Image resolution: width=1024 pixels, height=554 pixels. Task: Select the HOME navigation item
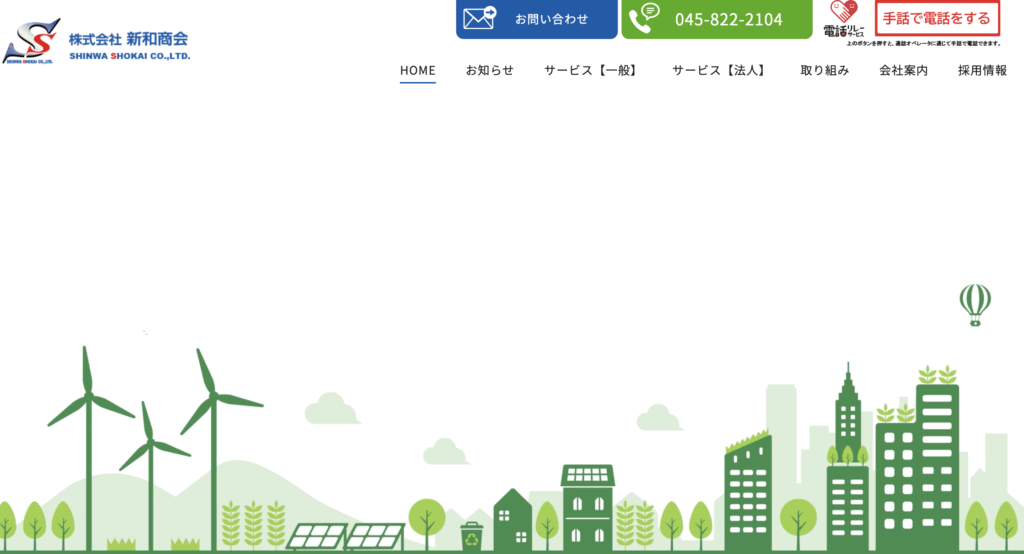pyautogui.click(x=418, y=70)
